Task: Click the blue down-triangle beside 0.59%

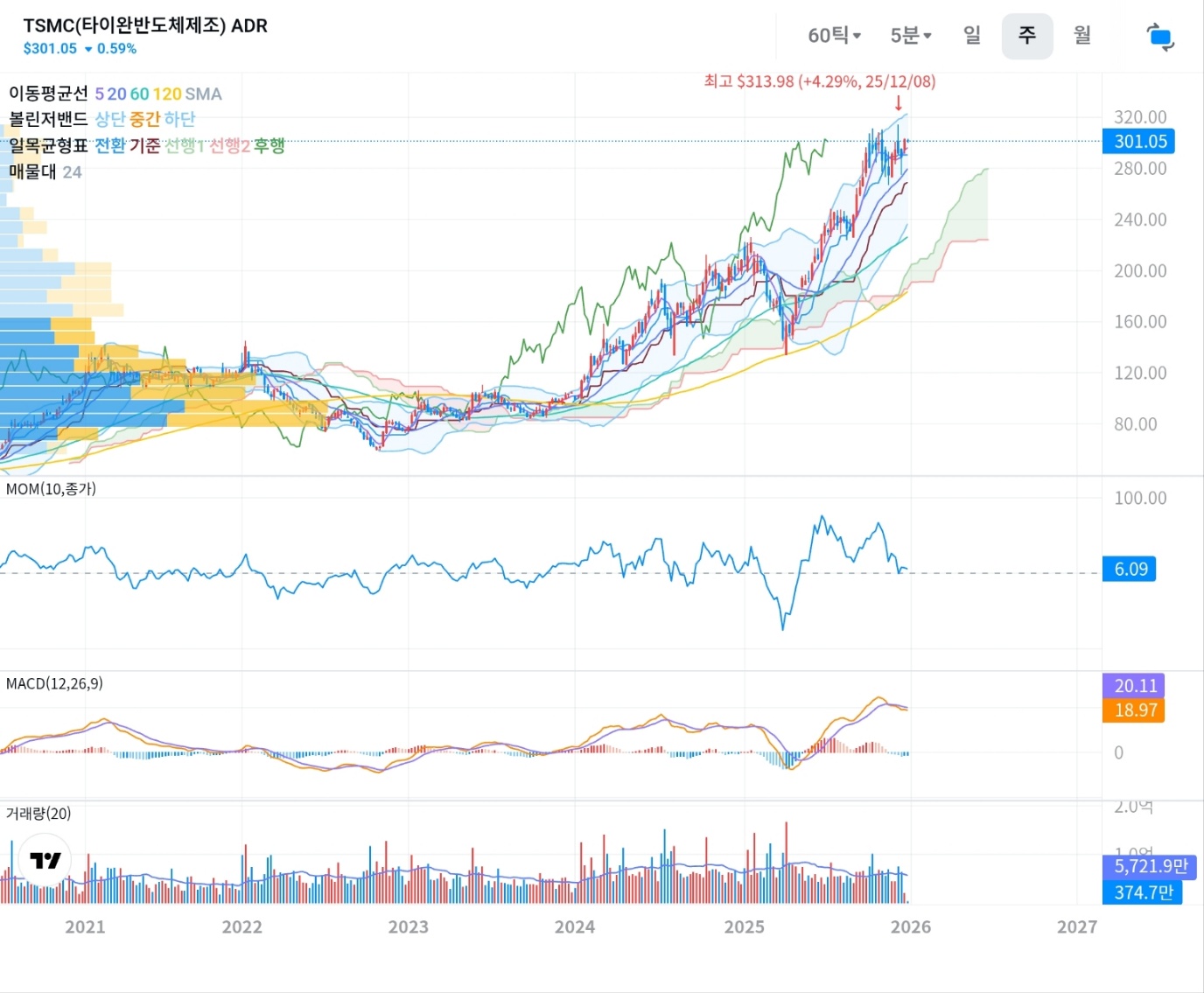Action: coord(88,49)
